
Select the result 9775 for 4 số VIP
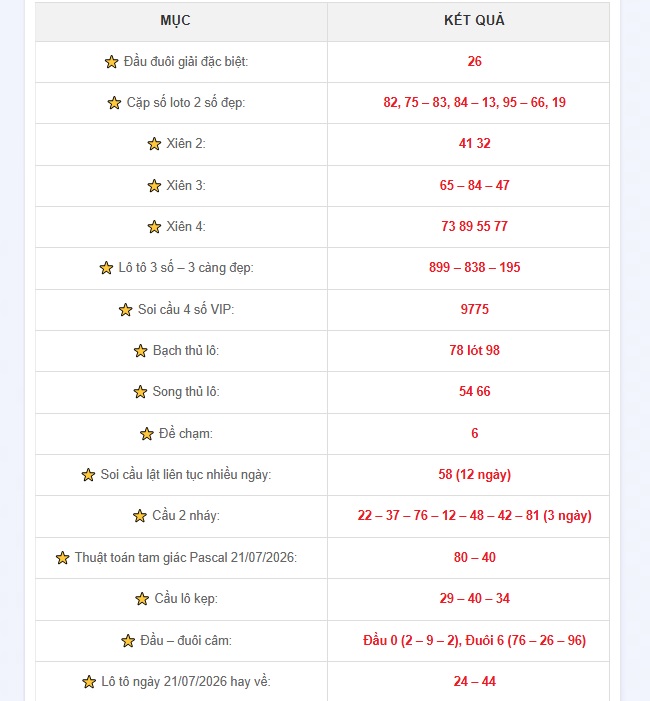pyautogui.click(x=475, y=309)
